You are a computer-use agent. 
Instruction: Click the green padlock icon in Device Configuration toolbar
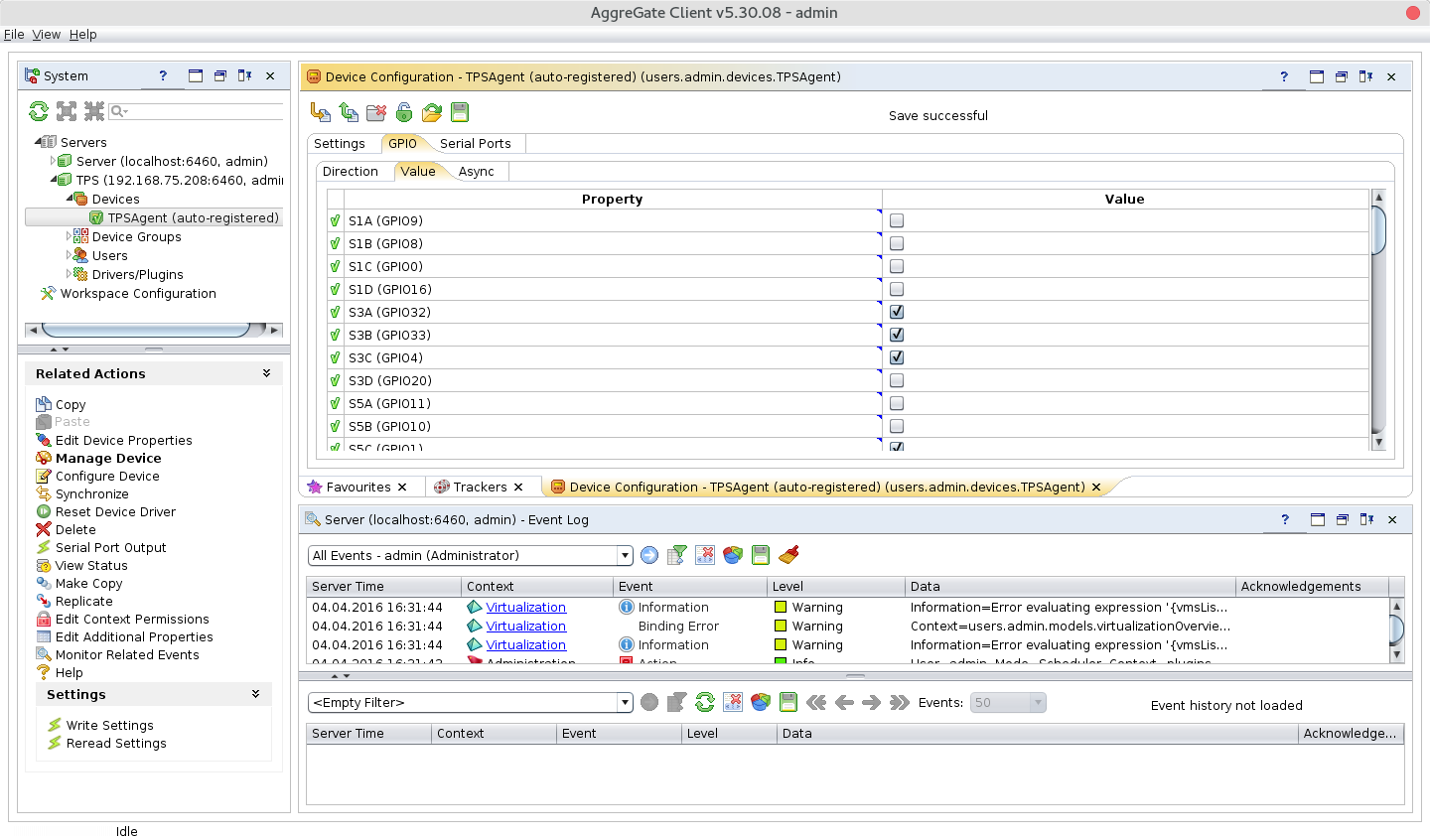coord(404,112)
